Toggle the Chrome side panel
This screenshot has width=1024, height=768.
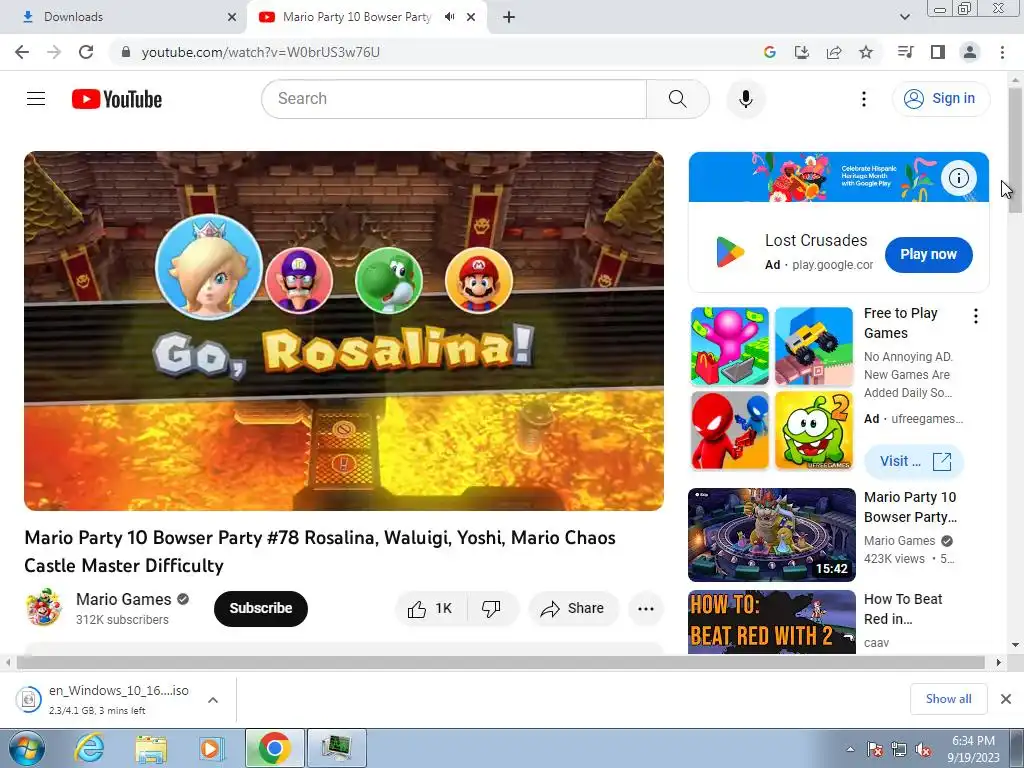[938, 52]
